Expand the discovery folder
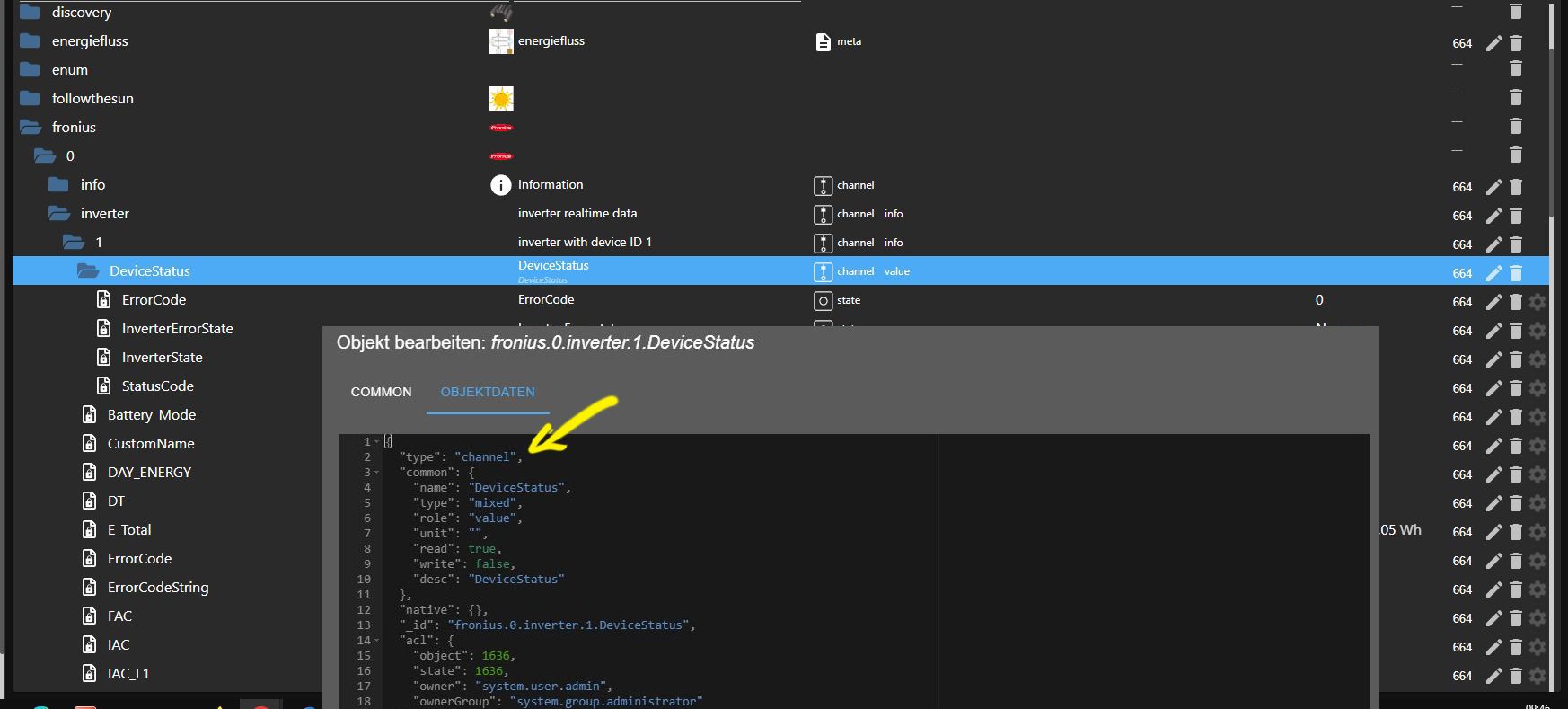The height and width of the screenshot is (709, 1568). click(x=30, y=12)
